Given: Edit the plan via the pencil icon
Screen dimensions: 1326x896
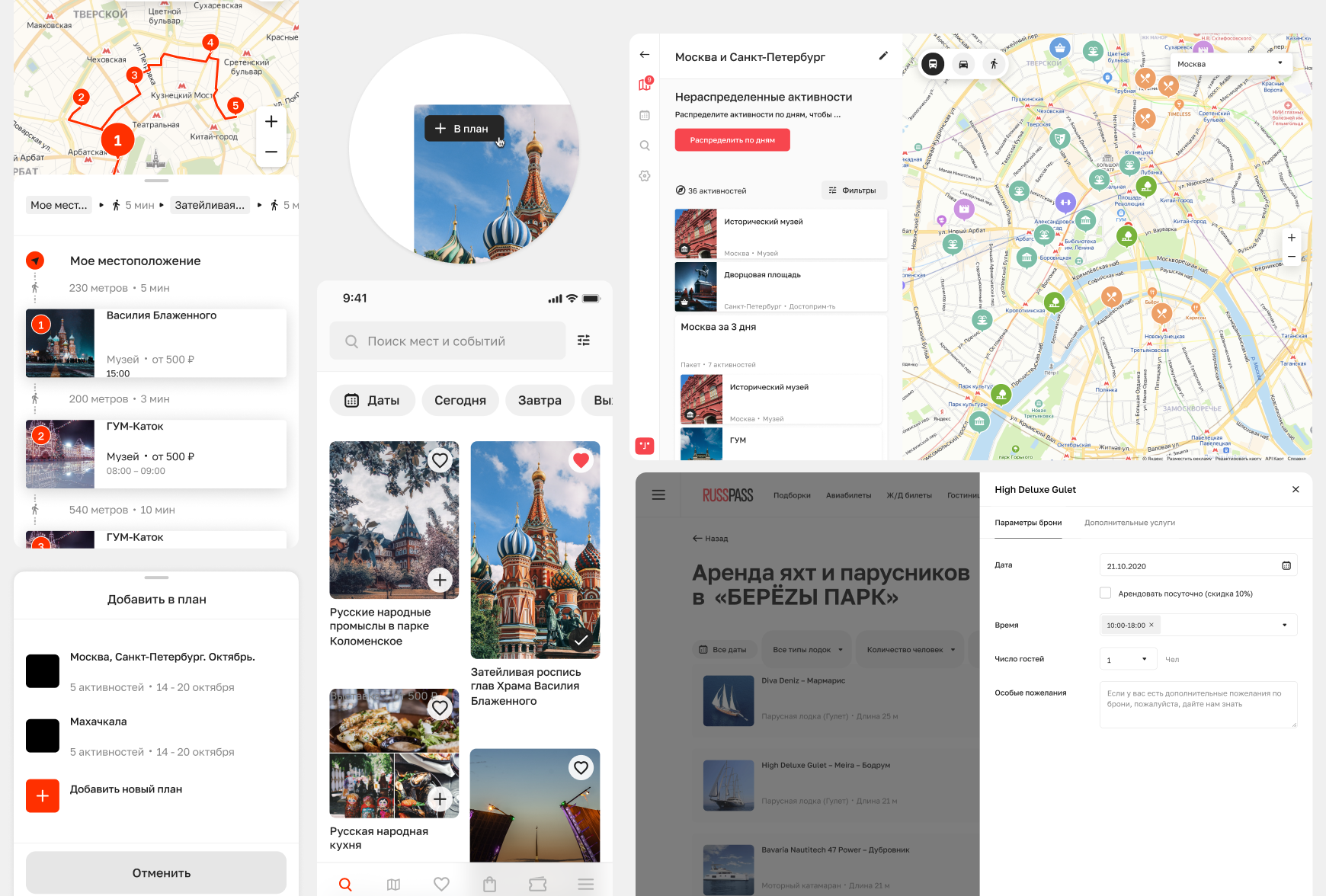Looking at the screenshot, I should tap(883, 56).
